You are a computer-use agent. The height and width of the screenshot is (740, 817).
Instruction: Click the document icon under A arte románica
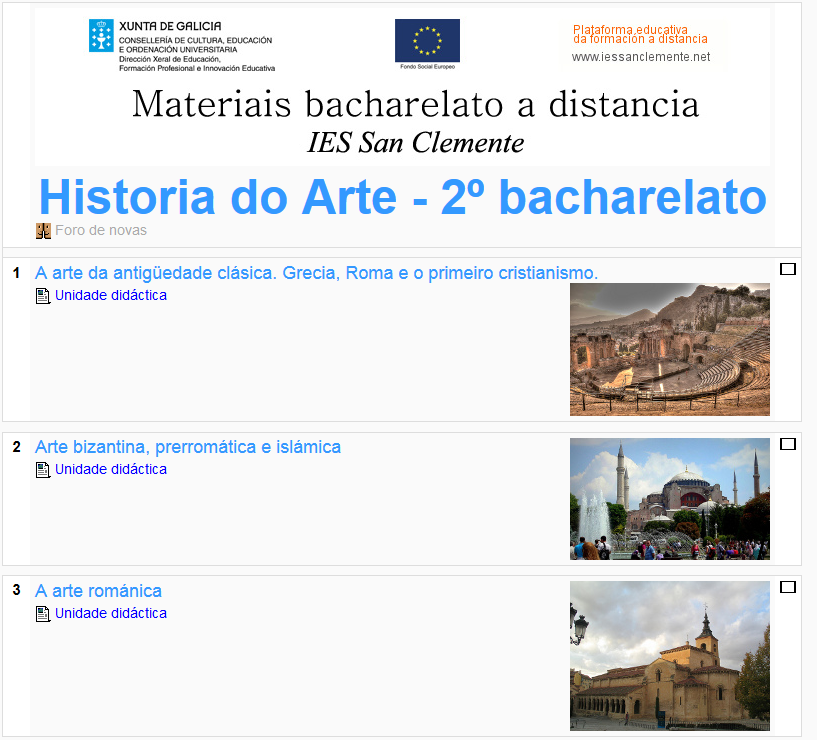pyautogui.click(x=42, y=613)
